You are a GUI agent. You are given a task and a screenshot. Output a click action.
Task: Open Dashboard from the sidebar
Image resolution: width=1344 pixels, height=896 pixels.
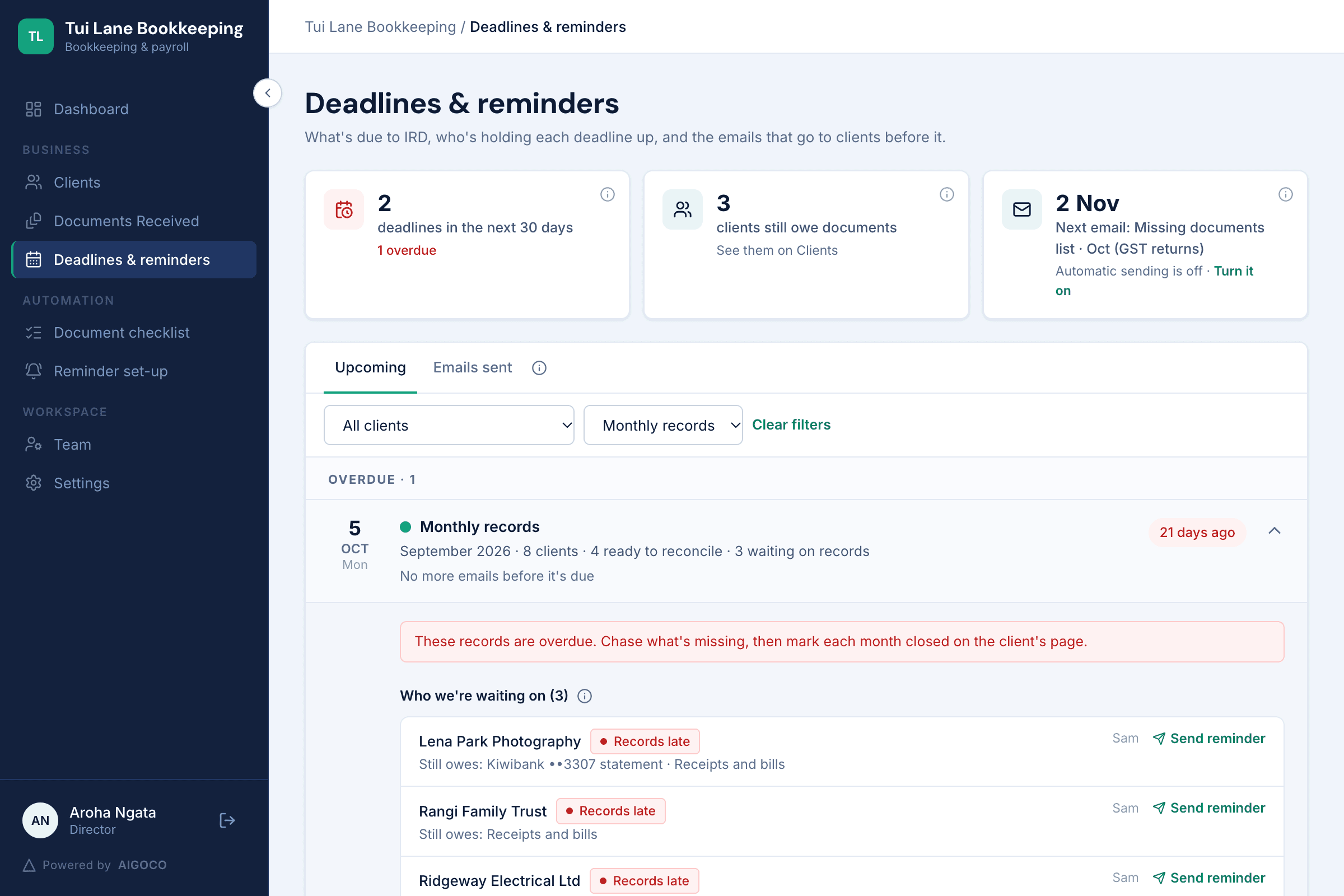click(x=134, y=109)
